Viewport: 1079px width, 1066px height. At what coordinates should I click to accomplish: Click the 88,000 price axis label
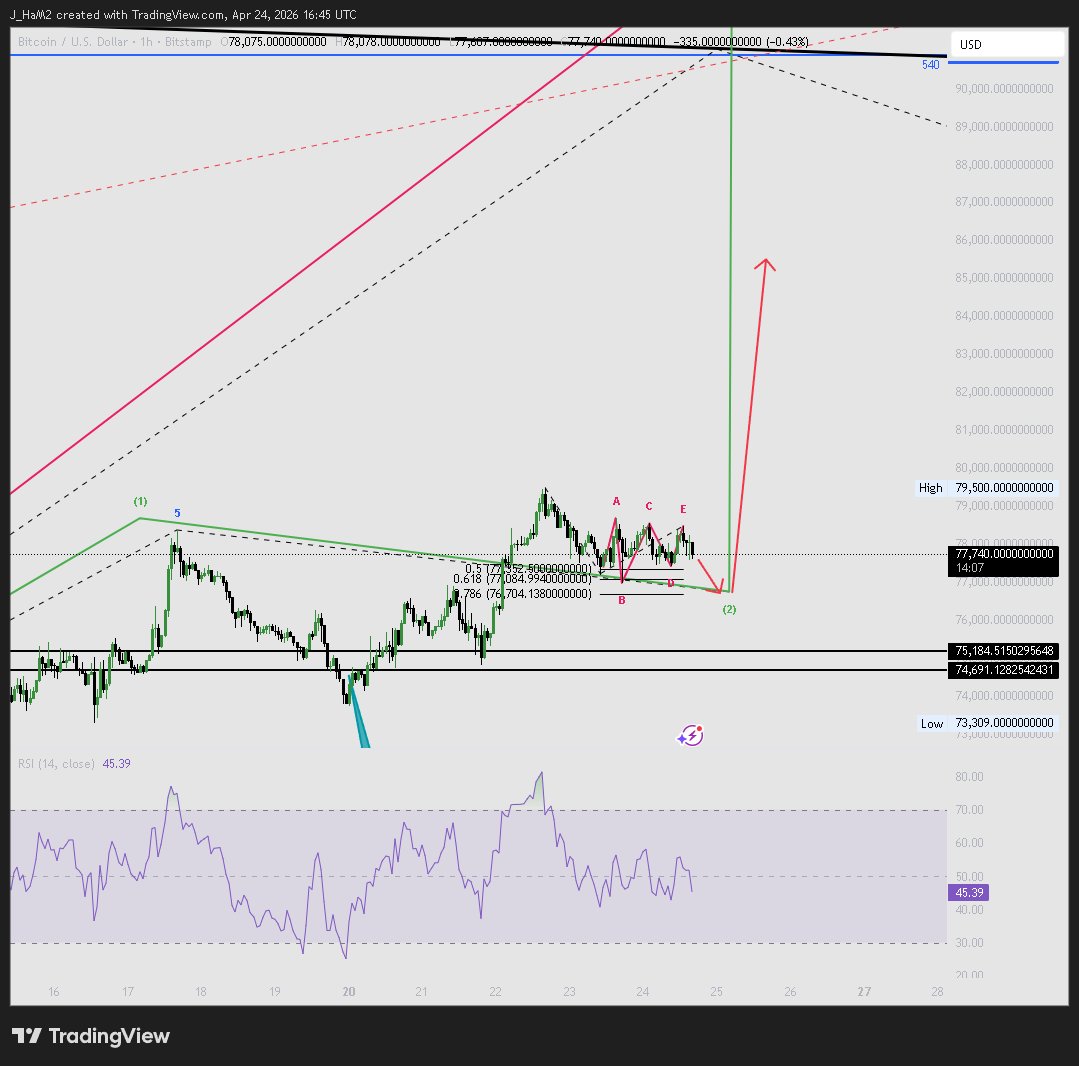pyautogui.click(x=1004, y=164)
